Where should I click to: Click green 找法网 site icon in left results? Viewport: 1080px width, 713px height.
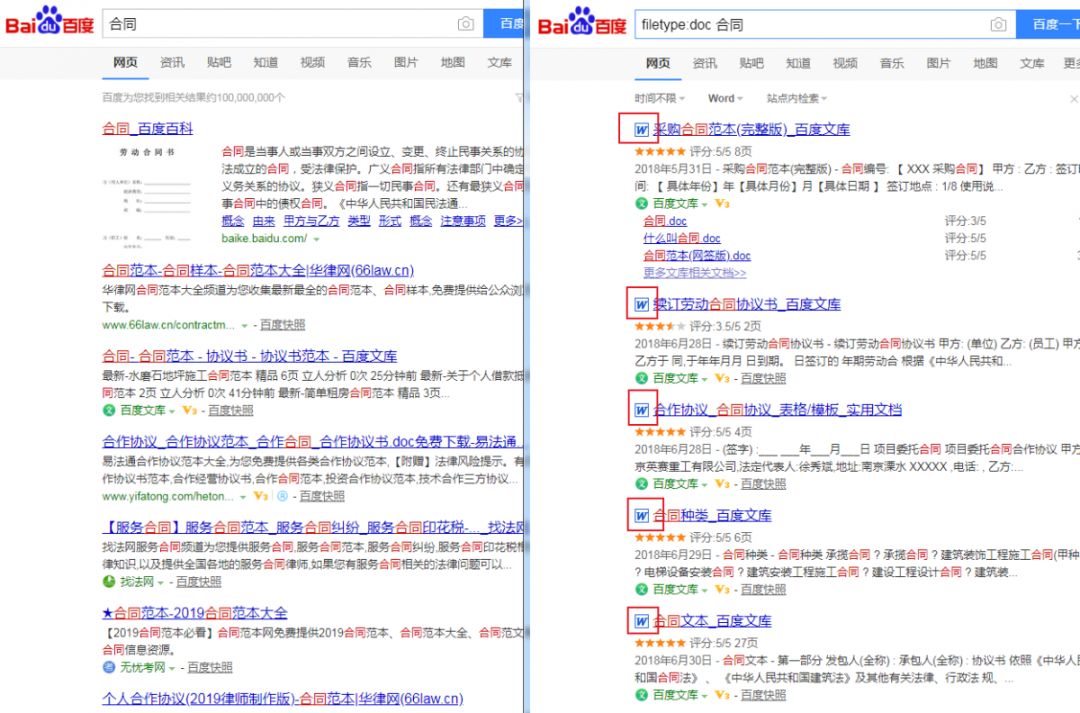[109, 581]
